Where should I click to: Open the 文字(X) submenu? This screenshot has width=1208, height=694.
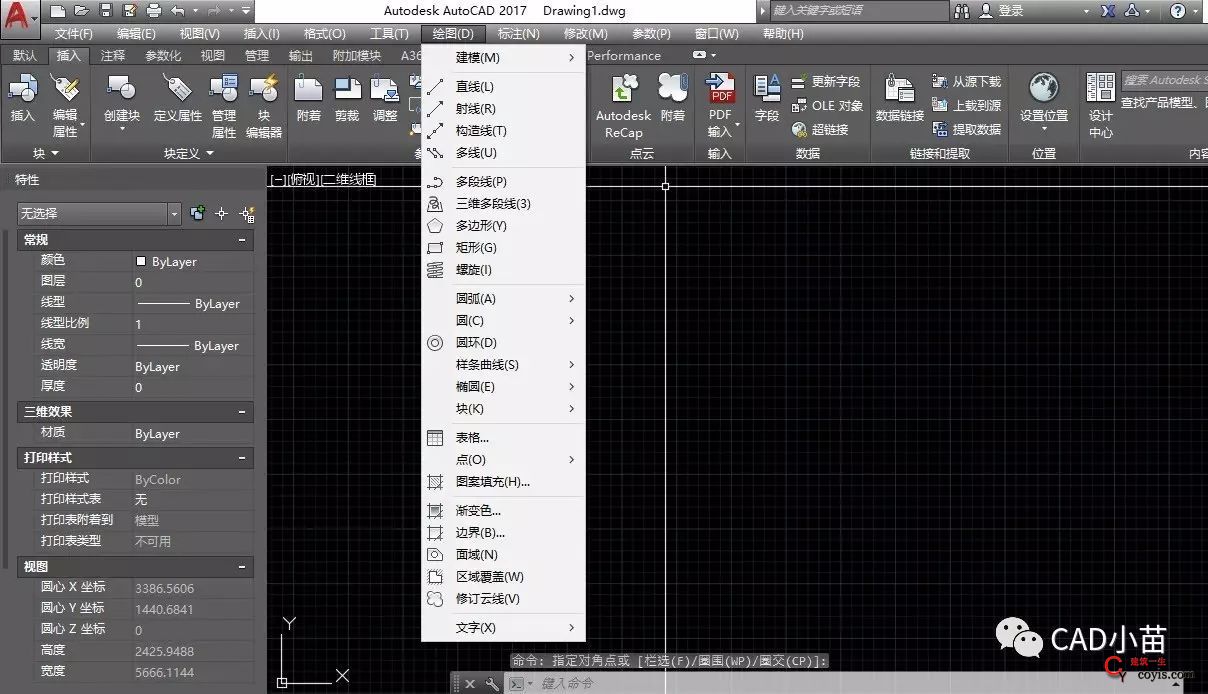pyautogui.click(x=503, y=628)
